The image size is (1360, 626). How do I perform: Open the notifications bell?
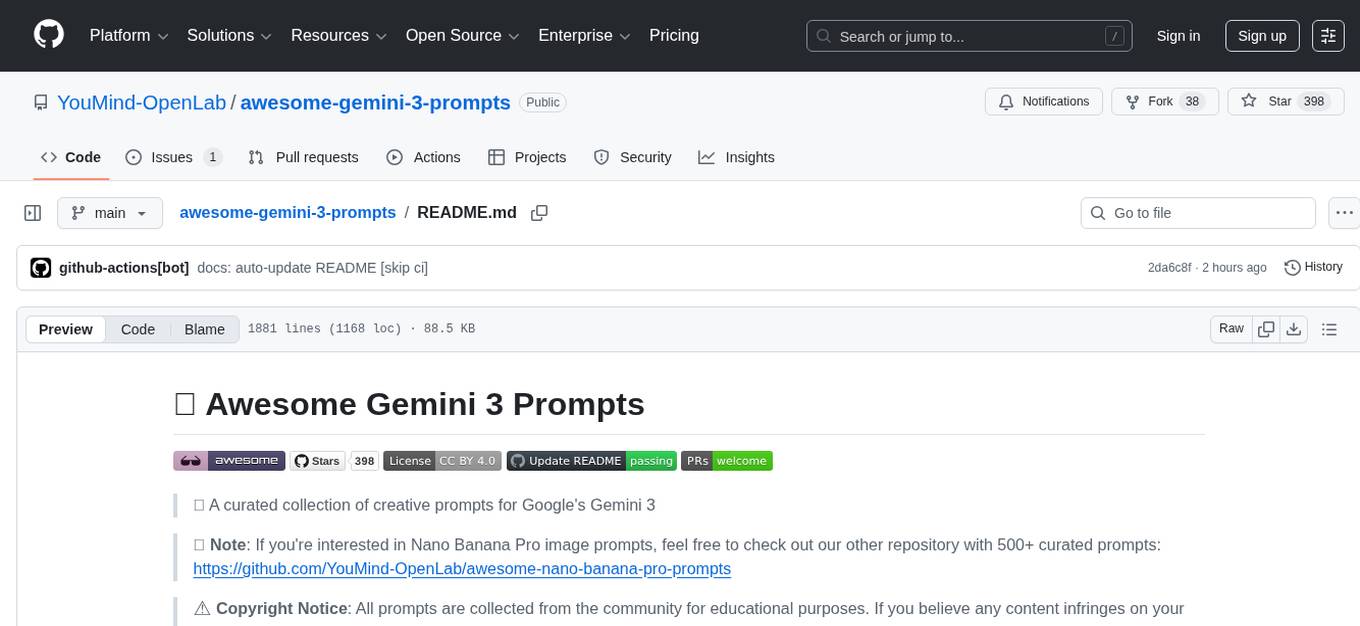pos(1006,101)
